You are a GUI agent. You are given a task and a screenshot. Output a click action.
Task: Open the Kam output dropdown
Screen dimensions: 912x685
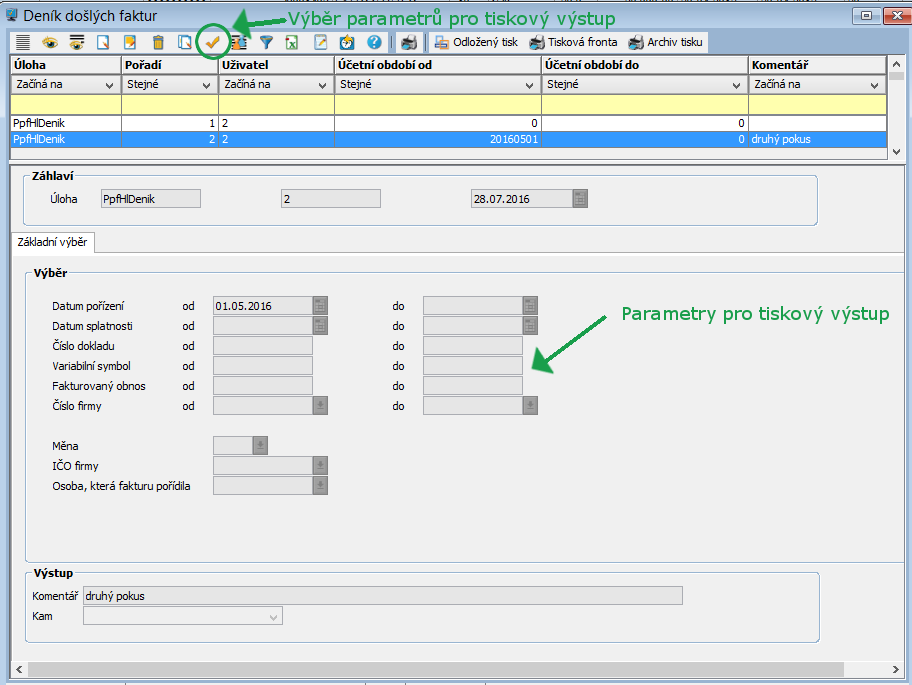click(274, 617)
